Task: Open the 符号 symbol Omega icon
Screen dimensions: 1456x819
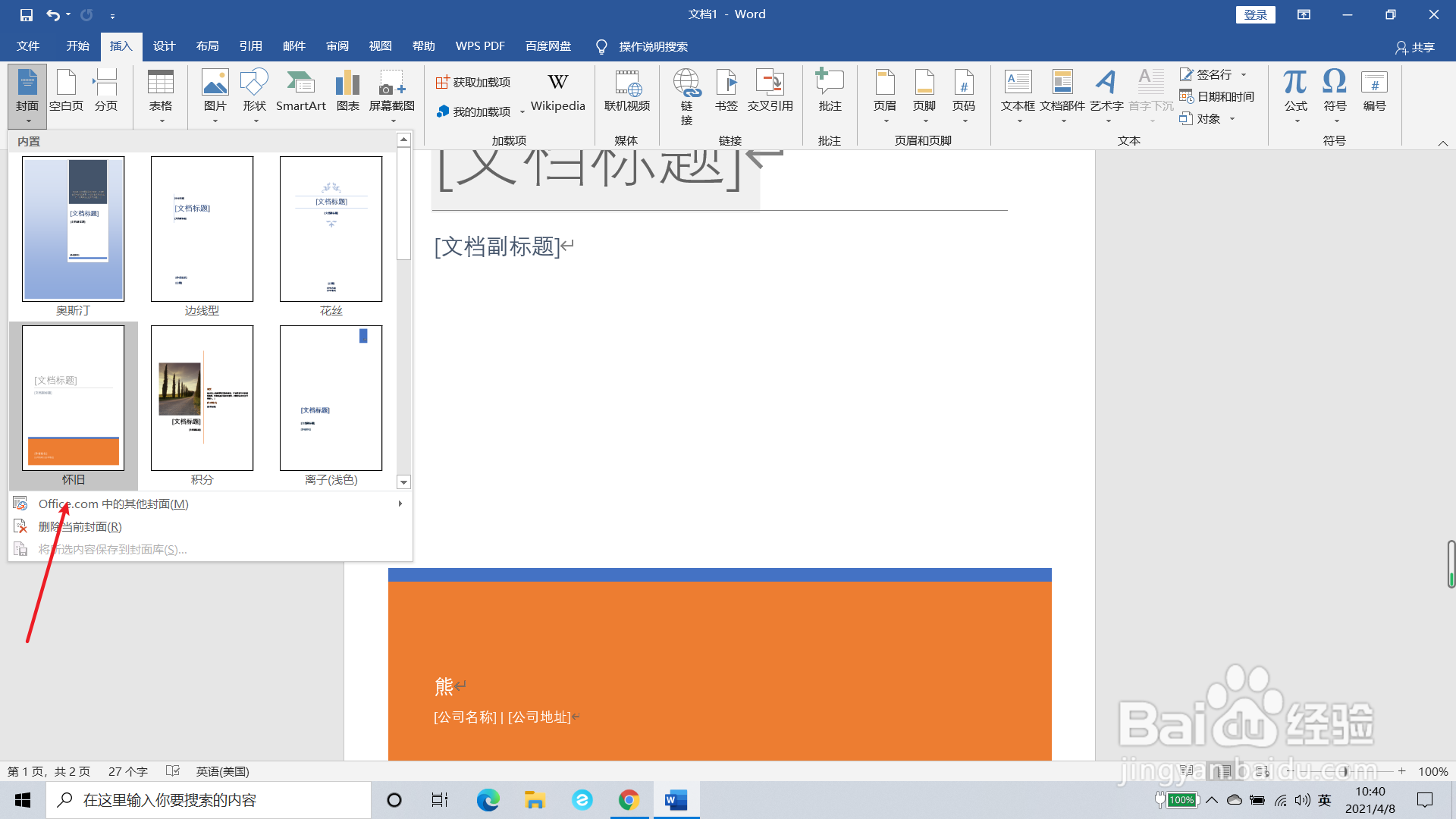Action: [x=1335, y=90]
